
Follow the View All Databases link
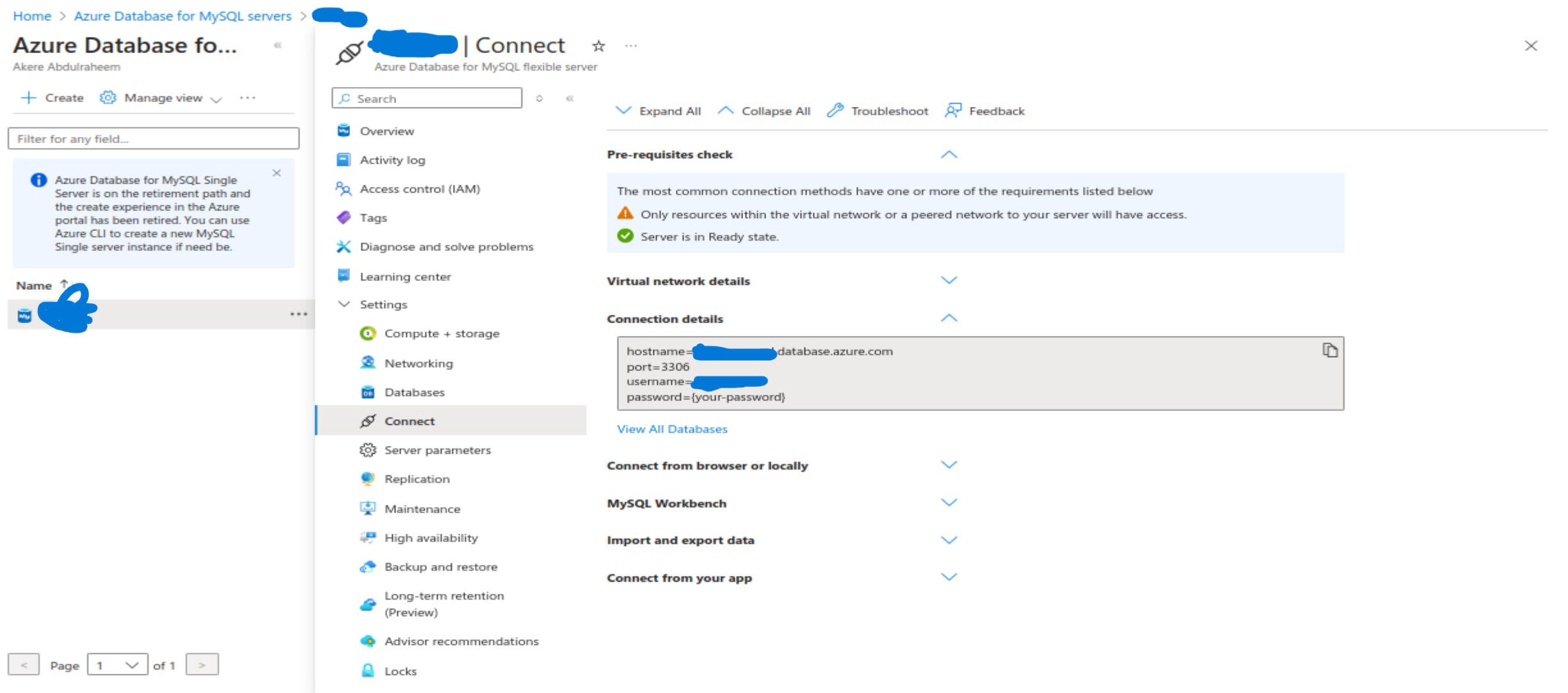pyautogui.click(x=672, y=429)
